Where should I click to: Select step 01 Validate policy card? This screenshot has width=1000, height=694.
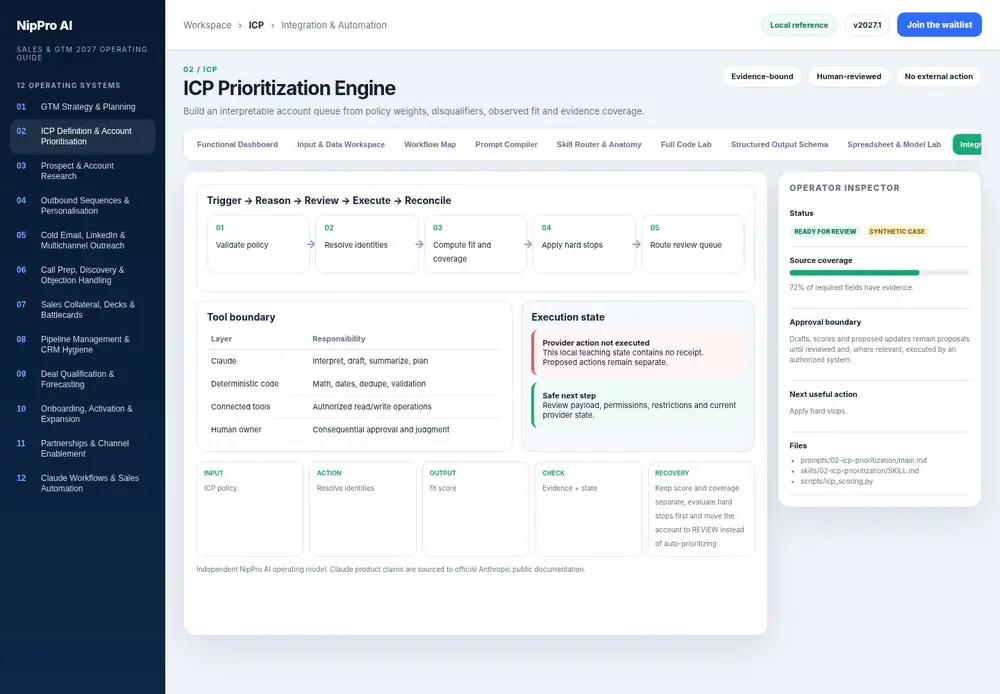258,244
